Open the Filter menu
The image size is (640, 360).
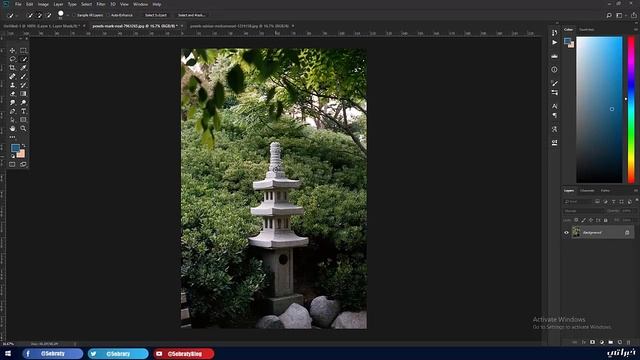(101, 4)
